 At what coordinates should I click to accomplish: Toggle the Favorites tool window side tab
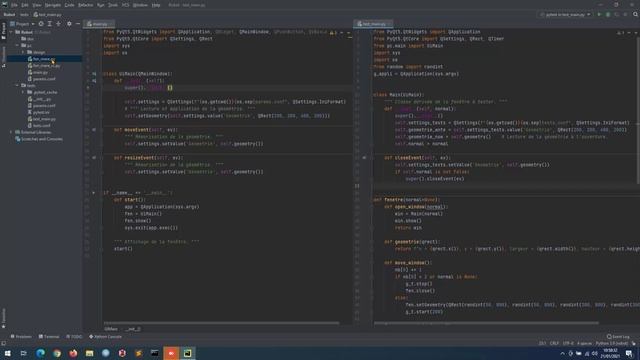point(4,318)
